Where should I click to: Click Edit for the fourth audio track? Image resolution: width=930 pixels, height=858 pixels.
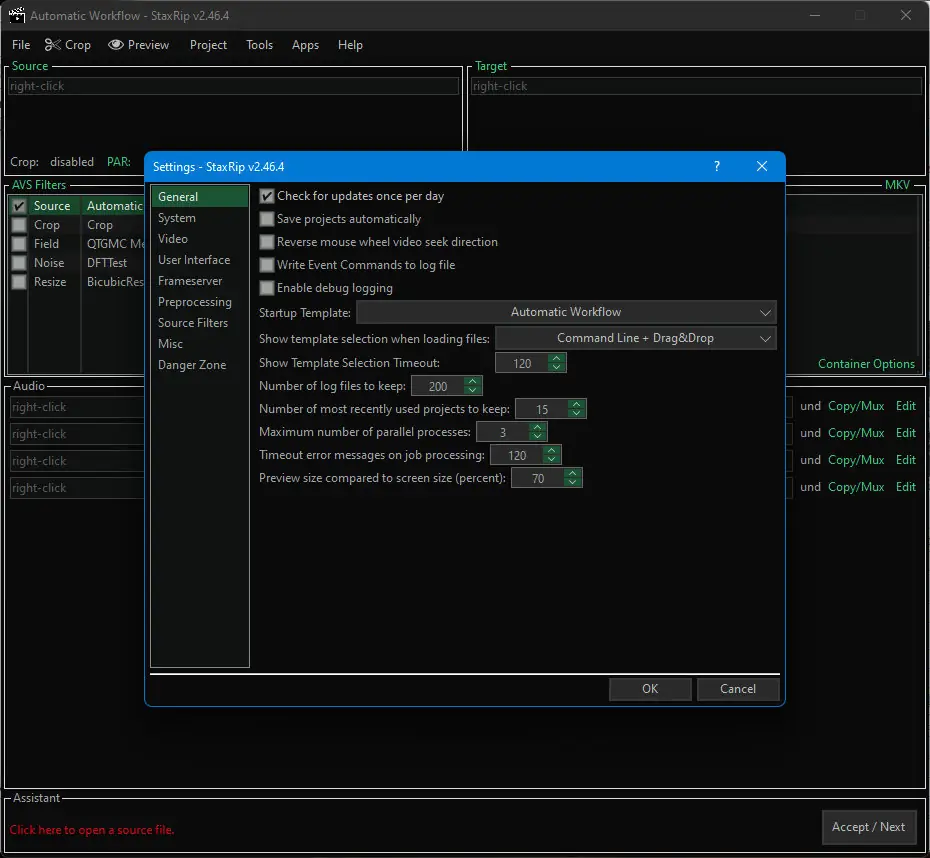(x=906, y=487)
